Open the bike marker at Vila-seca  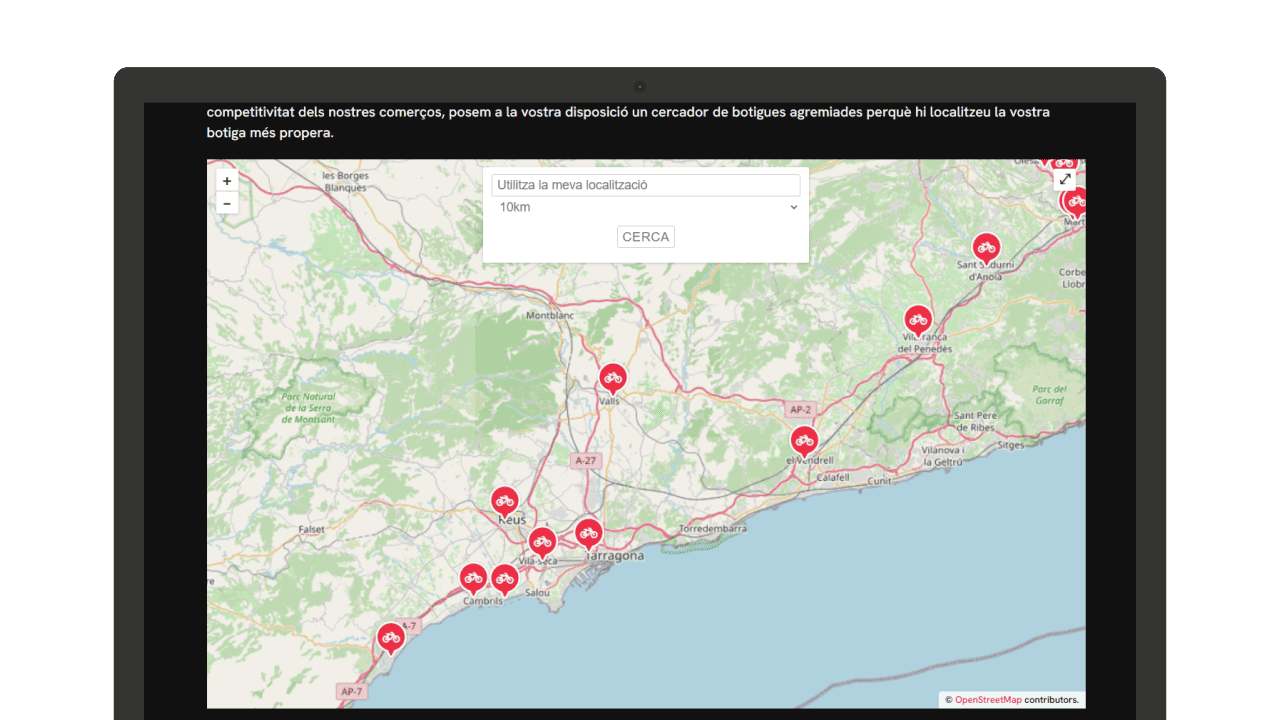pyautogui.click(x=542, y=542)
